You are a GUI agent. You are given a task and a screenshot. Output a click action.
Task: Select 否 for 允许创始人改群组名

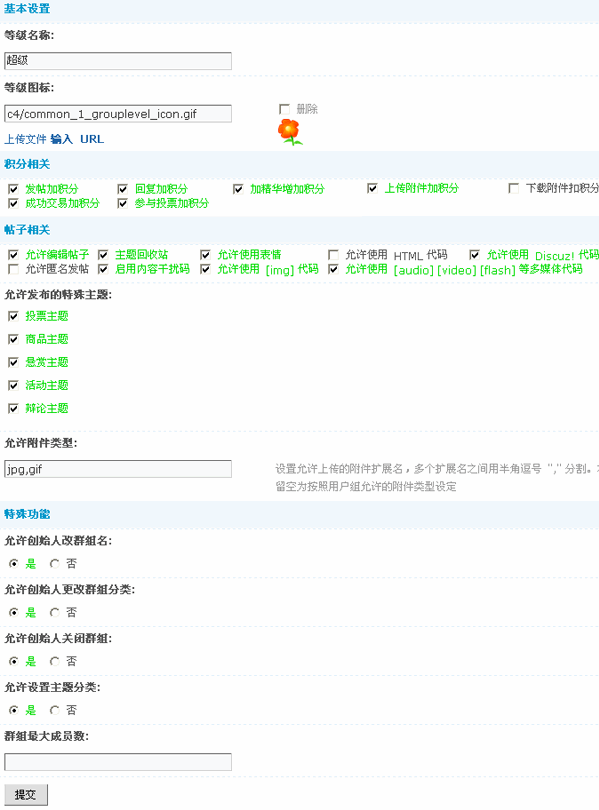(x=54, y=564)
